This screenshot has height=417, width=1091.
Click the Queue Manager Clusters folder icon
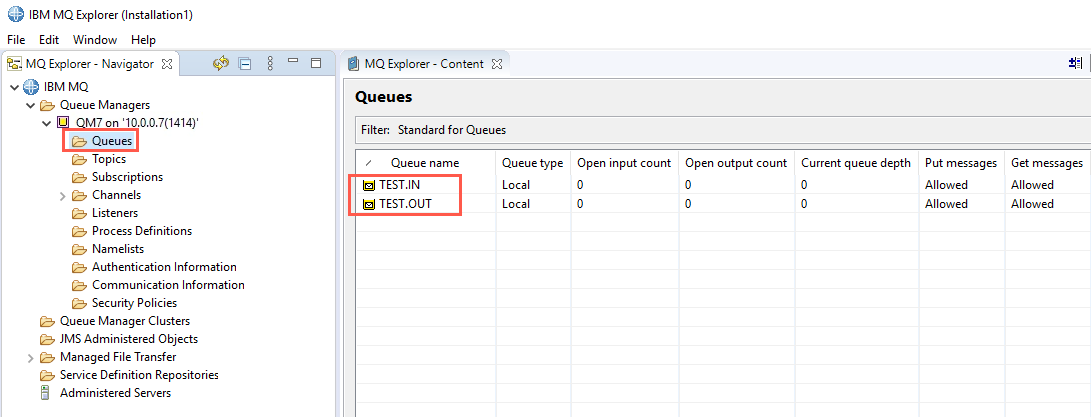[x=47, y=322]
